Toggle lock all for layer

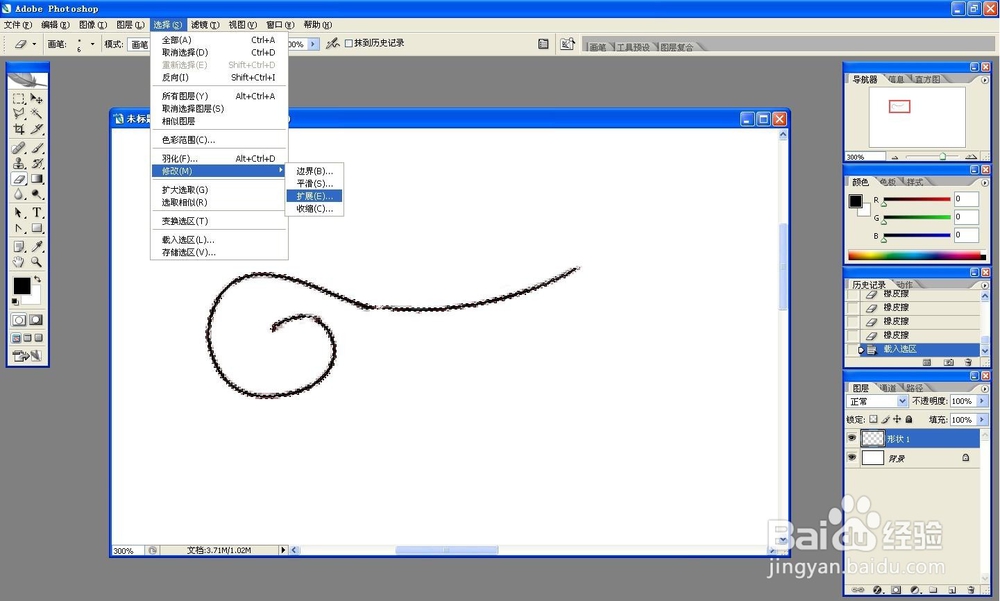point(909,419)
